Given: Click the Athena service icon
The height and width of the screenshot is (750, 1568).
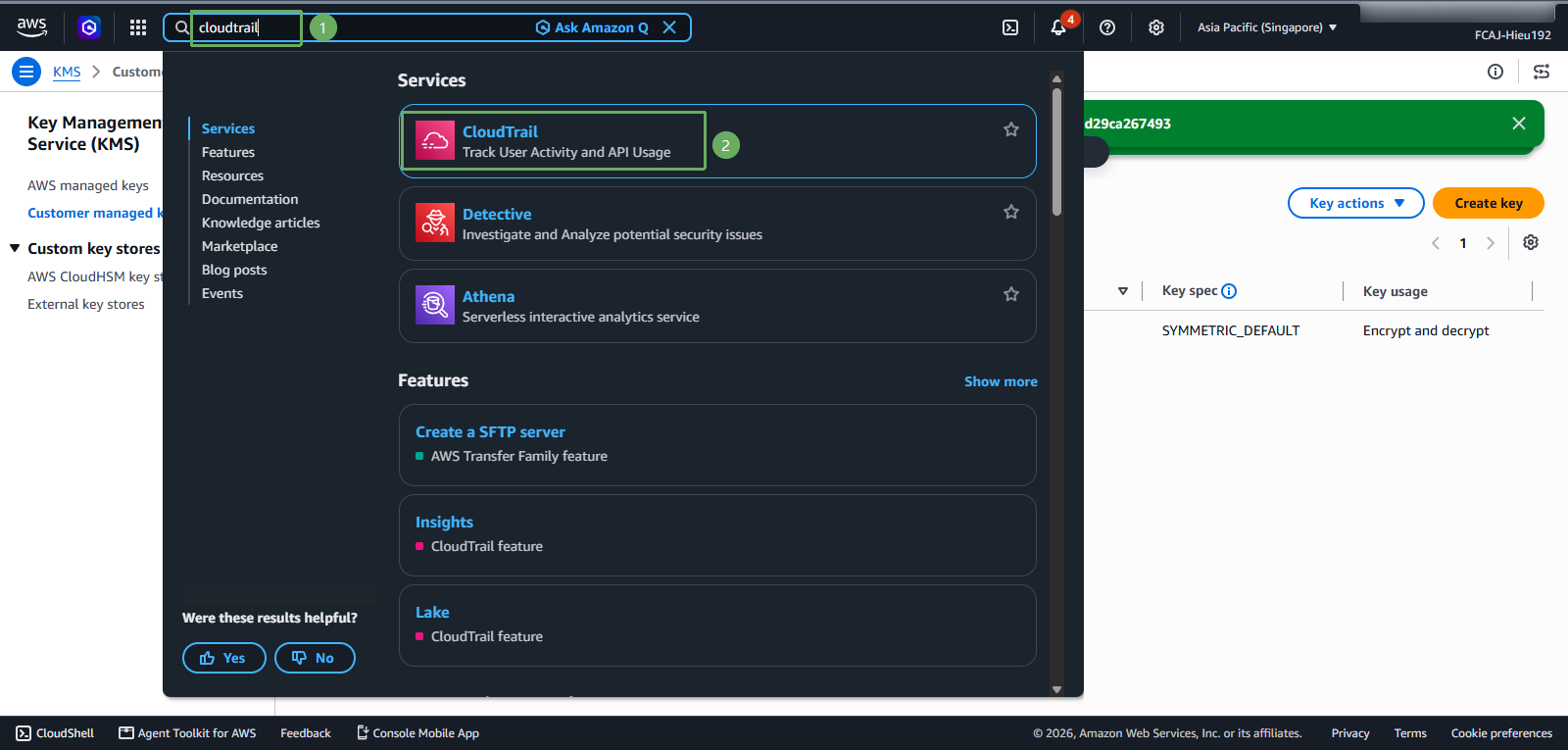Looking at the screenshot, I should (x=435, y=305).
